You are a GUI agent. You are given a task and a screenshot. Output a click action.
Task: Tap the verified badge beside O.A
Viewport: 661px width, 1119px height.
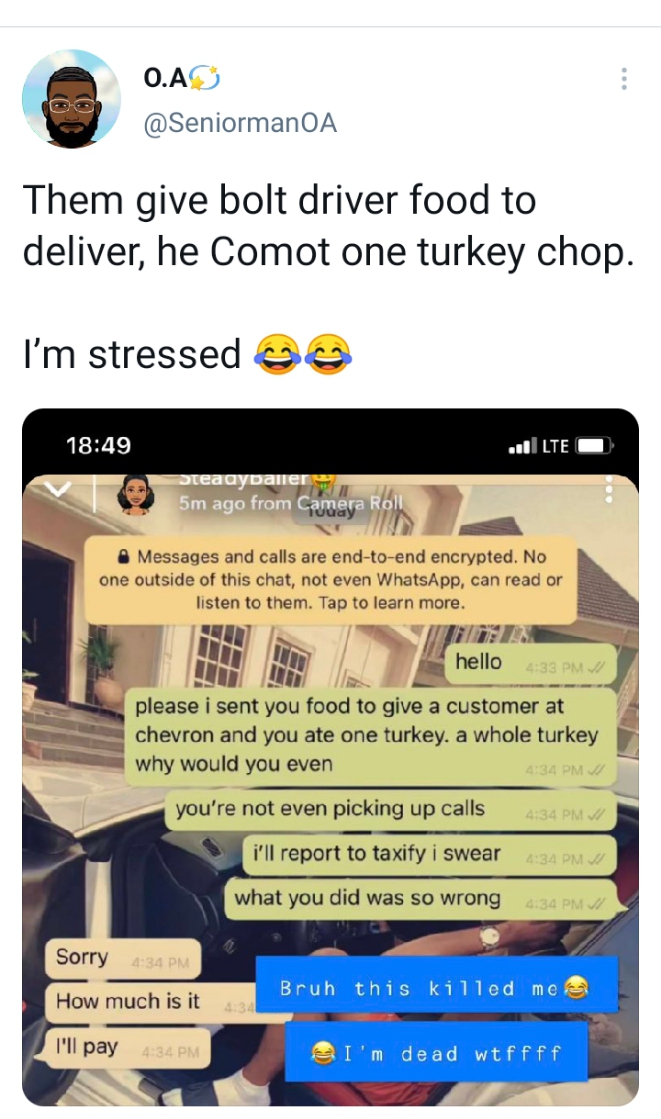tap(205, 78)
